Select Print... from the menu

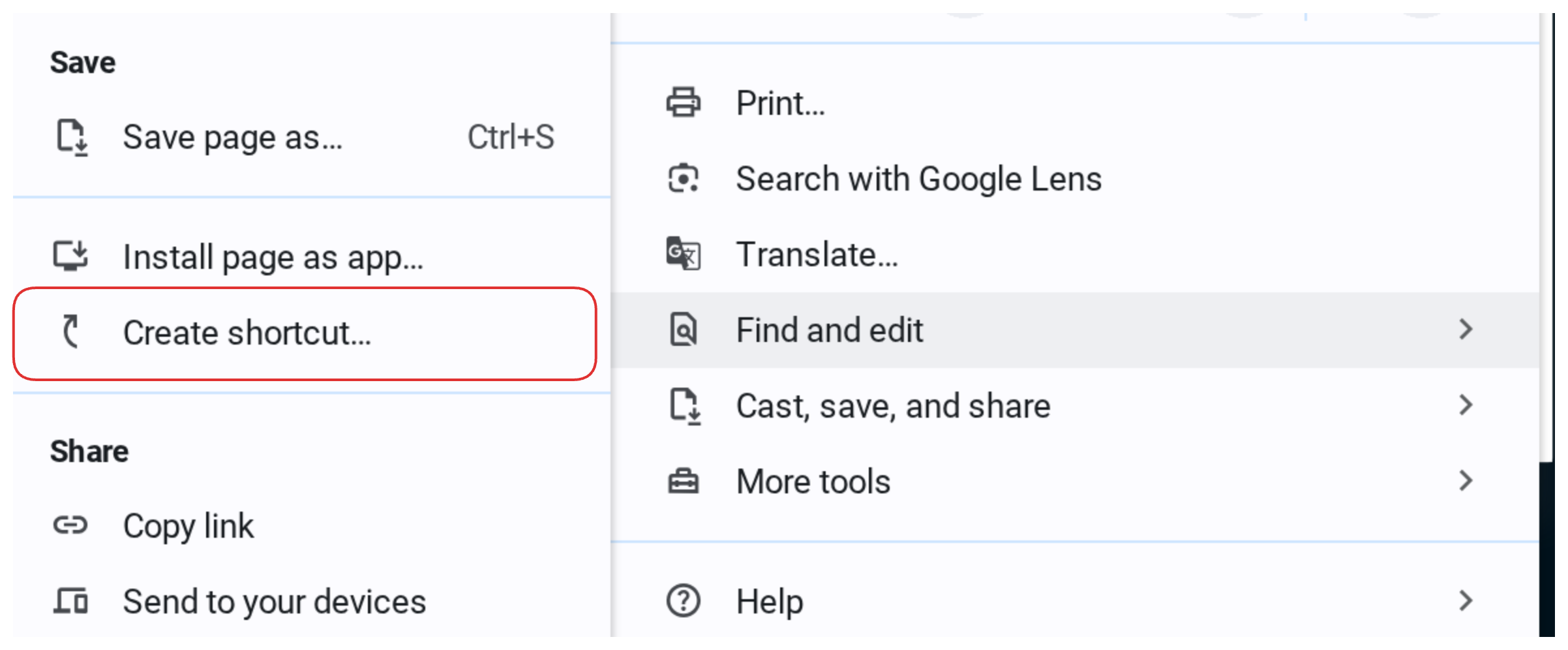click(780, 103)
